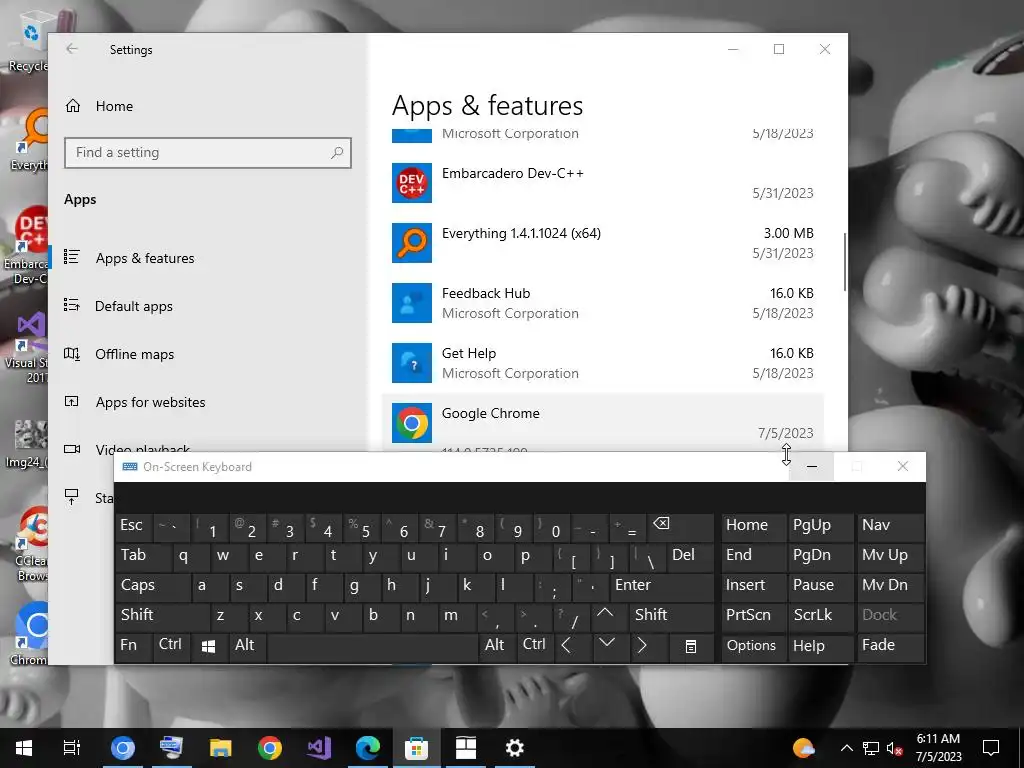Screen dimensions: 1024x768
Task: Click the spacebar on On-Screen Keyboard
Action: click(x=372, y=646)
